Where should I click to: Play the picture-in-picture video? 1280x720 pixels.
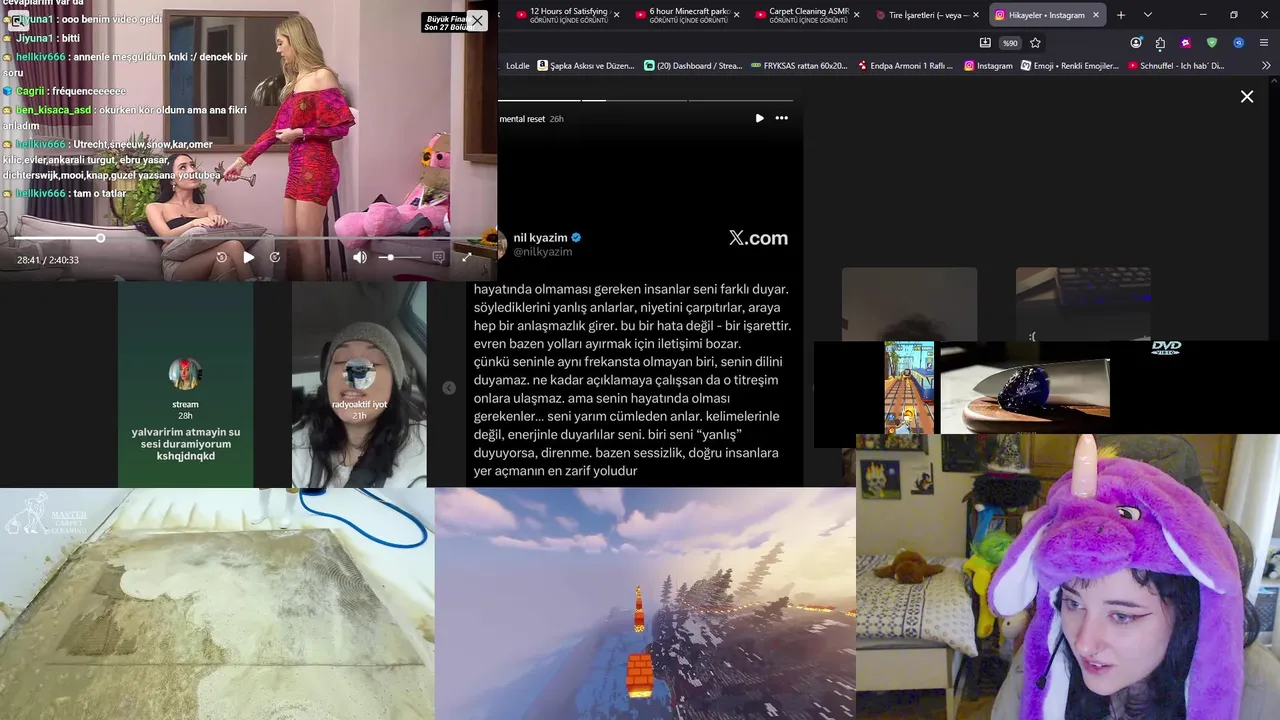click(x=248, y=257)
